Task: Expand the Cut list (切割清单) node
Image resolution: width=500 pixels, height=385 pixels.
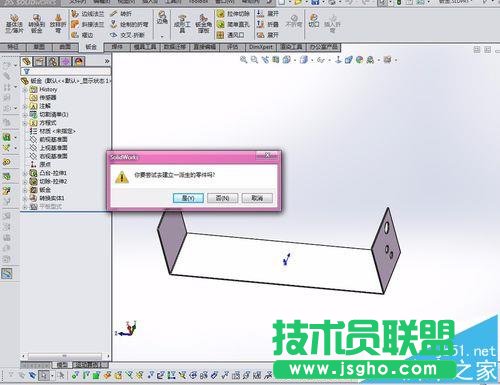Action: pos(25,115)
